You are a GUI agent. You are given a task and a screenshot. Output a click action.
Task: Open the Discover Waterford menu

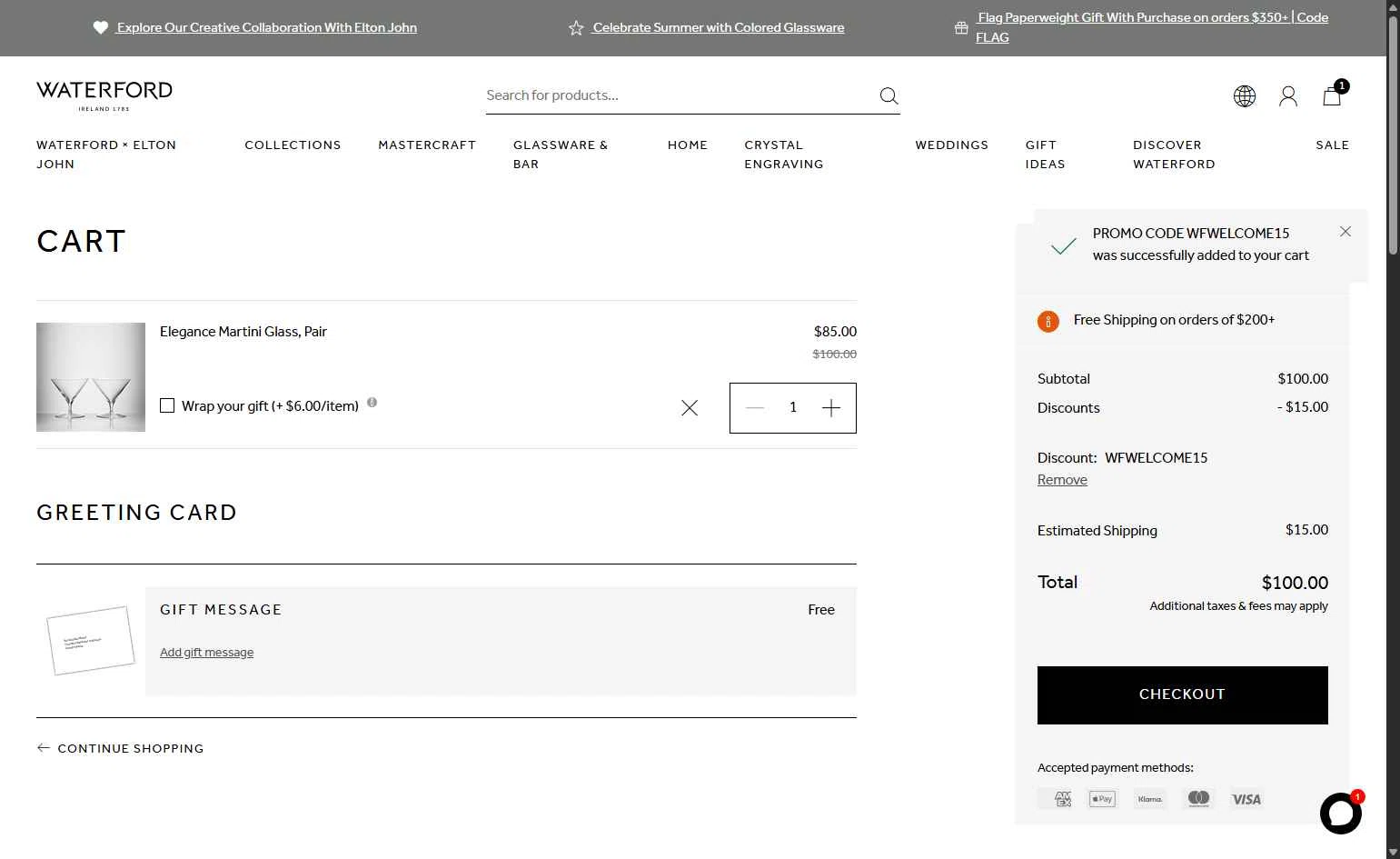(1174, 155)
